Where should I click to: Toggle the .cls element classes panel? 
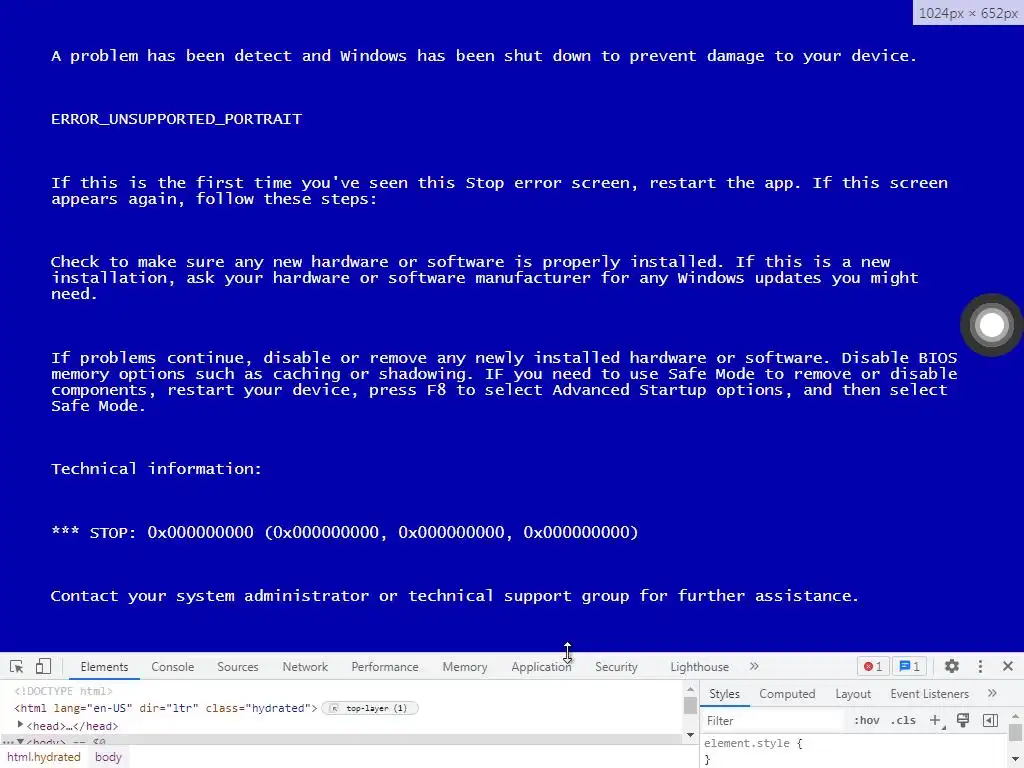(903, 720)
